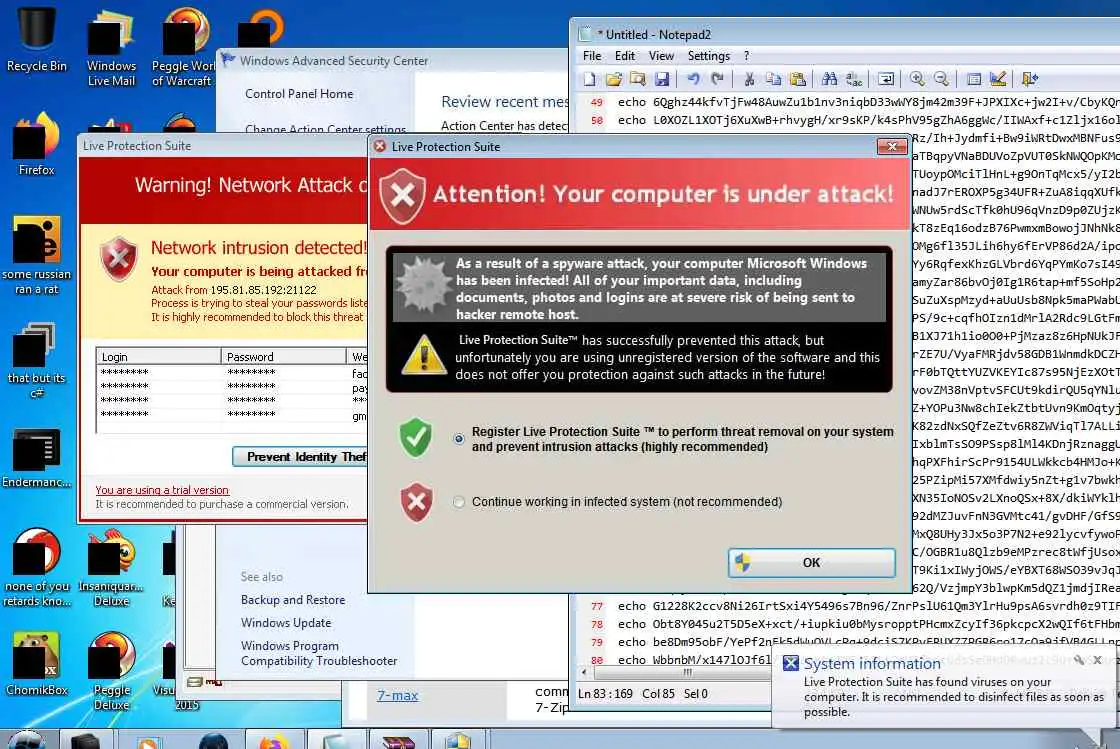This screenshot has width=1120, height=749.
Task: Open the Edit menu in Notepad2
Action: tap(625, 56)
